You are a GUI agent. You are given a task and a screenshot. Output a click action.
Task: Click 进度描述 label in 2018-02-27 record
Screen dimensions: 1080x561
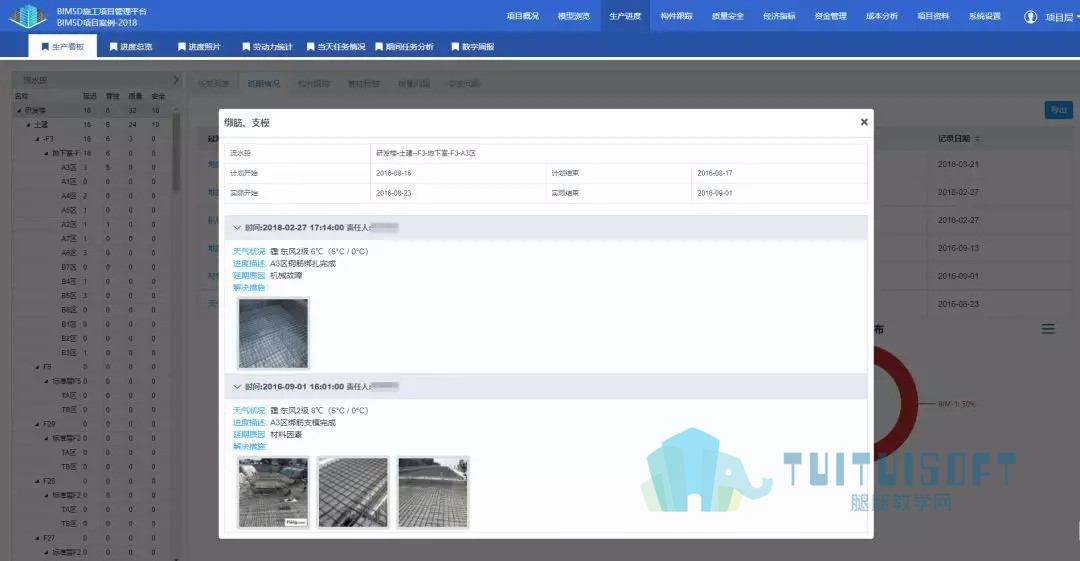[x=249, y=263]
